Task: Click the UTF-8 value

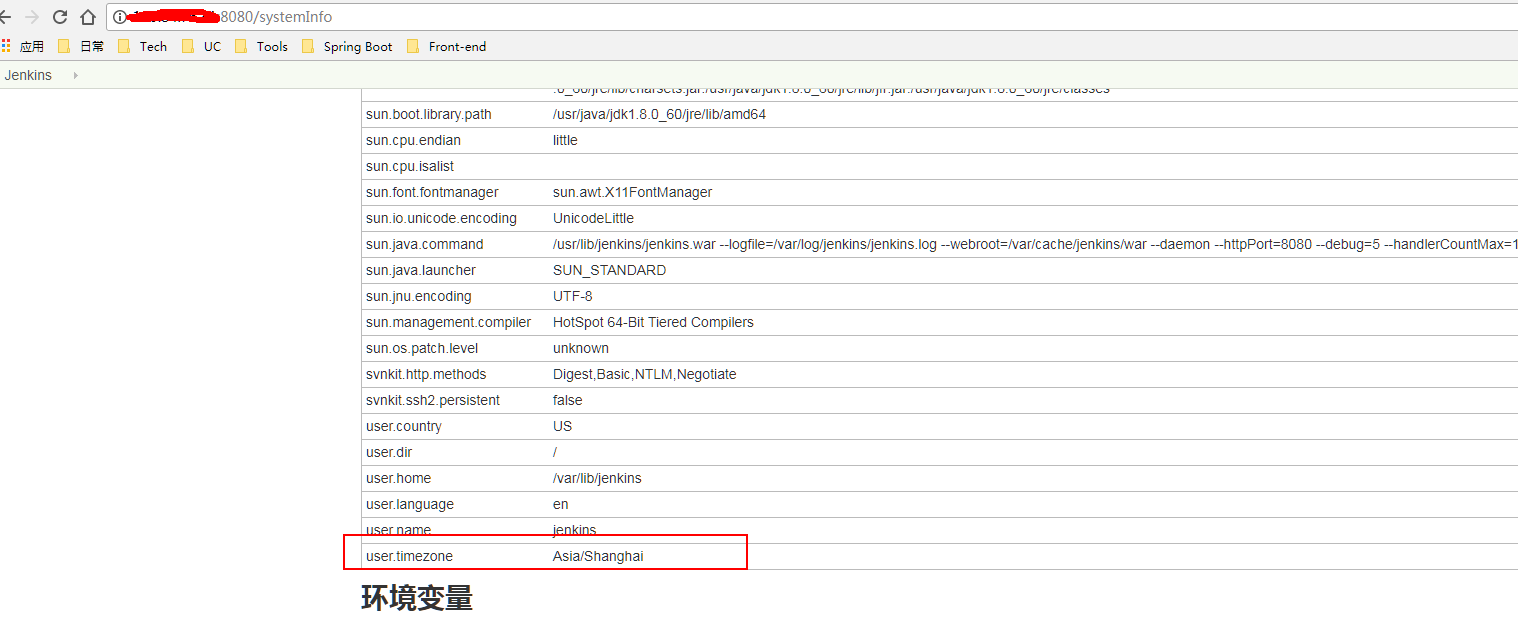Action: 572,296
